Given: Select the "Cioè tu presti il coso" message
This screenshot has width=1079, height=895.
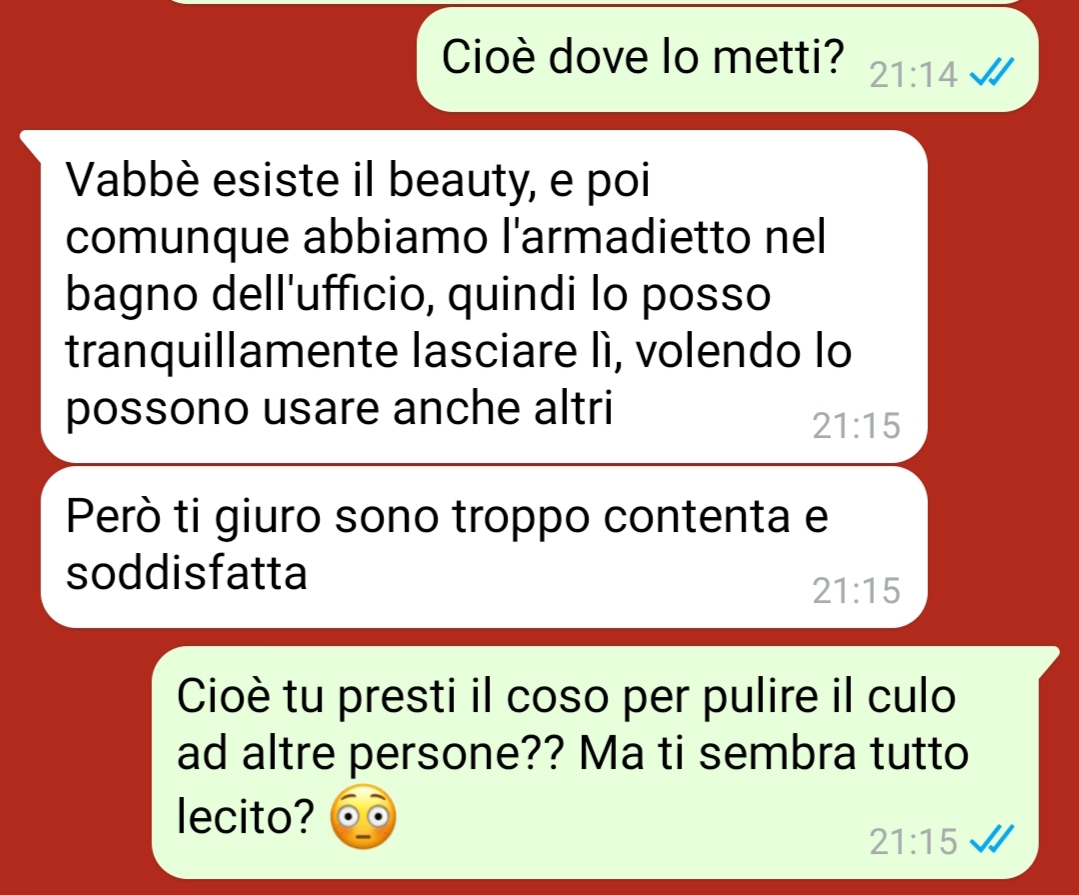Looking at the screenshot, I should (606, 762).
